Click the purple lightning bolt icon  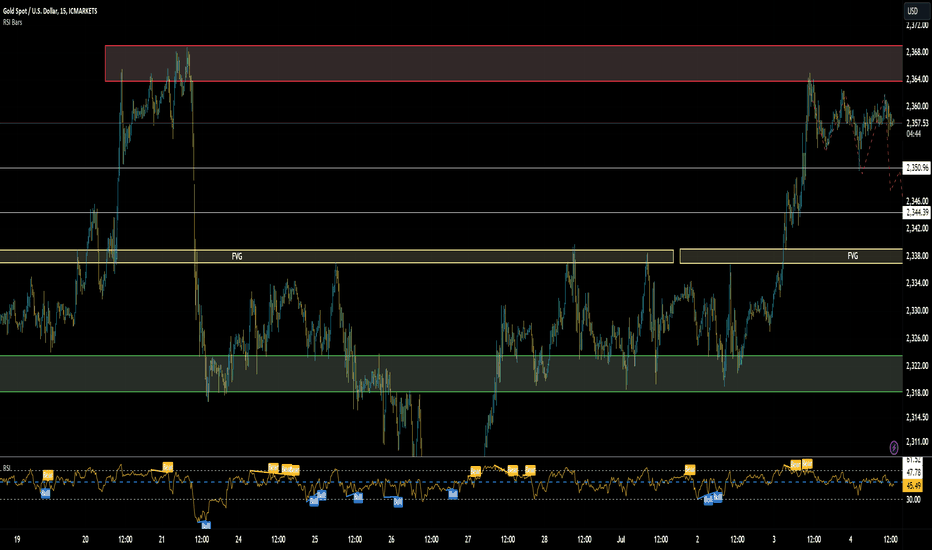893,447
